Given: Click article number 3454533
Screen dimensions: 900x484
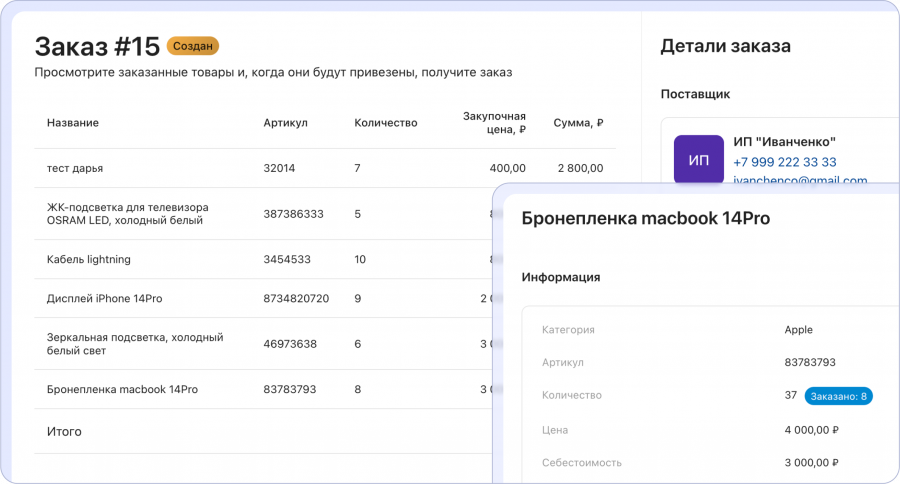Looking at the screenshot, I should 287,260.
